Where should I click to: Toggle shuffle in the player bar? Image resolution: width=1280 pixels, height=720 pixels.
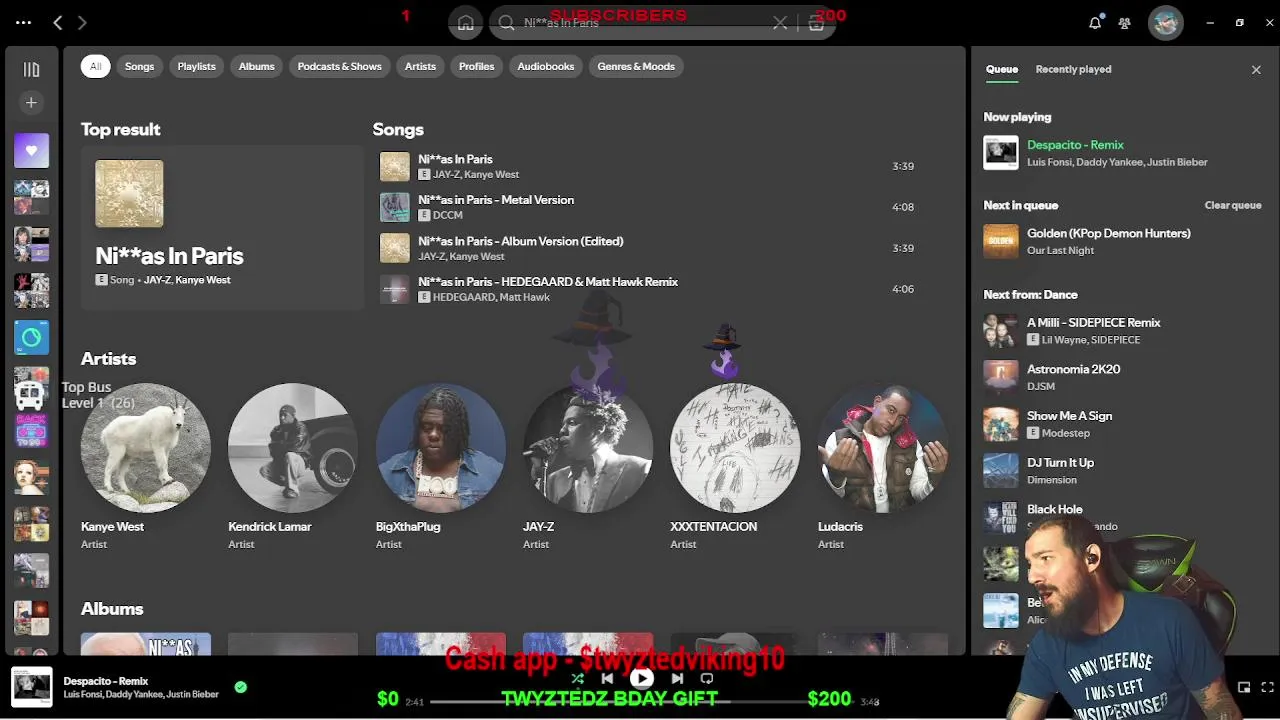coord(577,678)
